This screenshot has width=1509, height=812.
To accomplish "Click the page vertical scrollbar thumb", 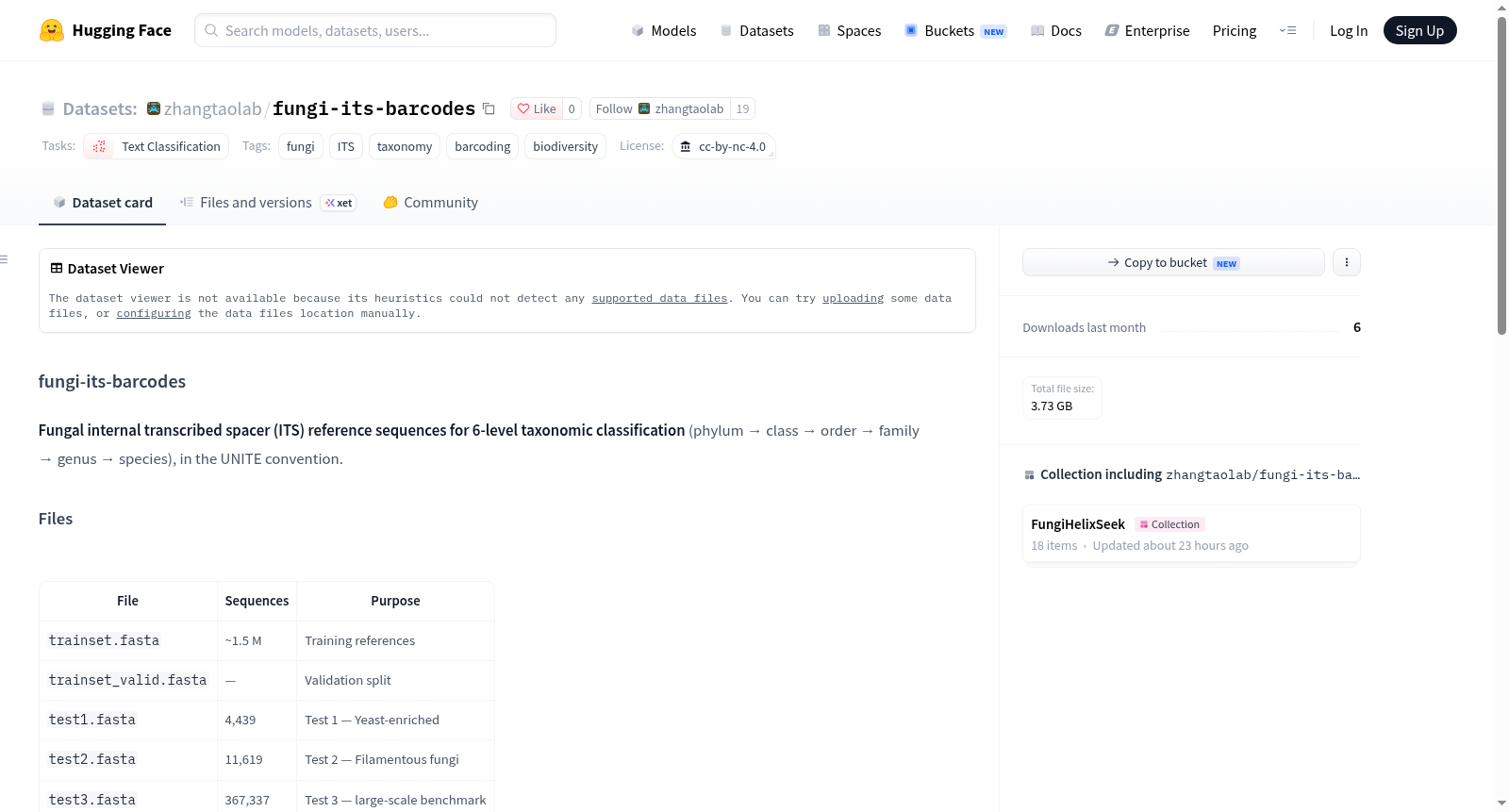I will 1501,175.
